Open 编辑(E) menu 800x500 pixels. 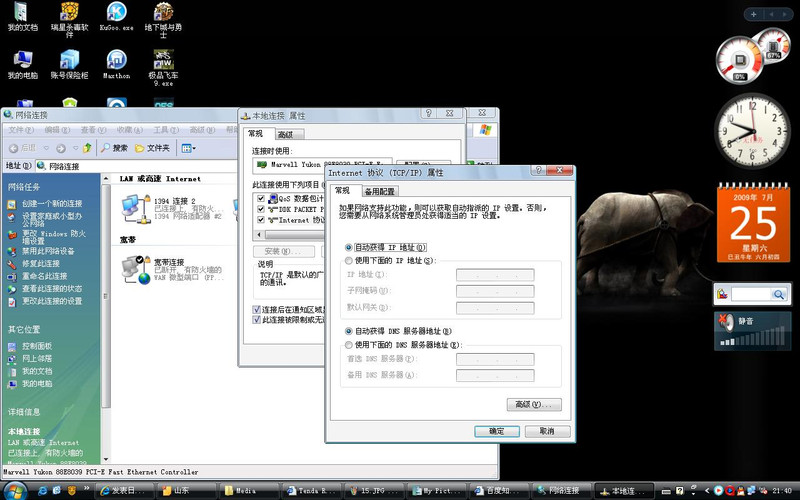pyautogui.click(x=57, y=130)
